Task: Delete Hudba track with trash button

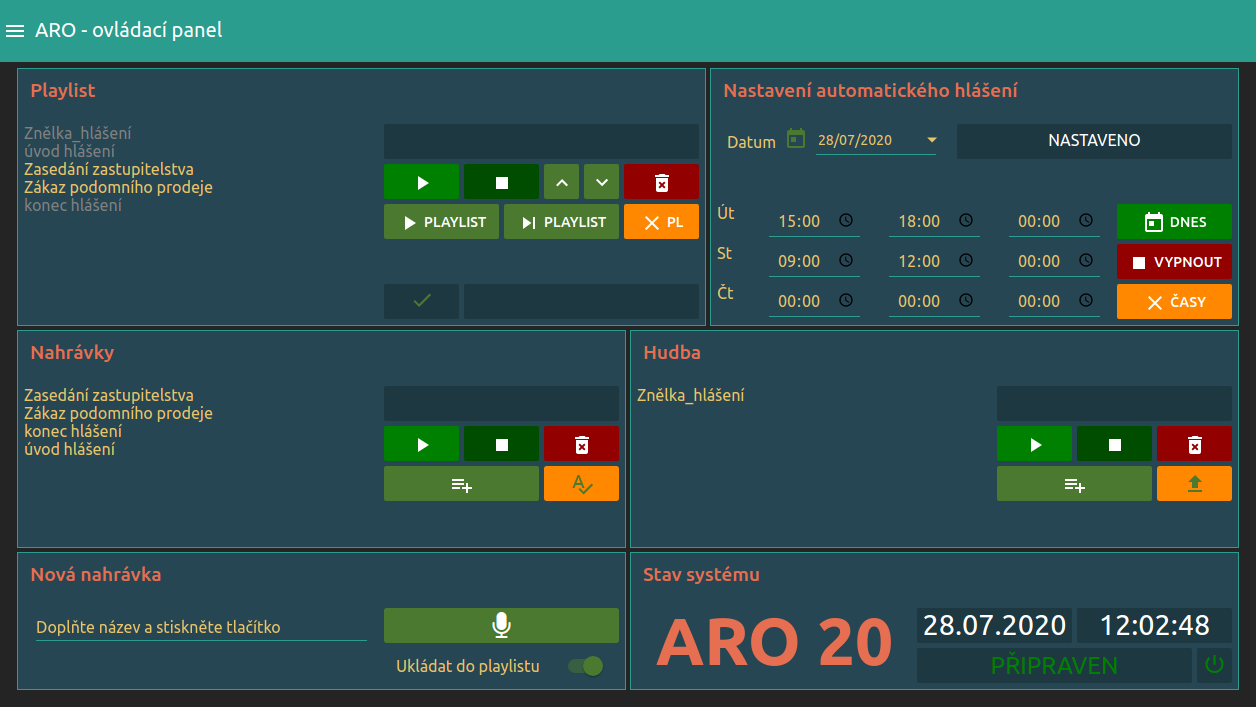Action: click(1194, 444)
